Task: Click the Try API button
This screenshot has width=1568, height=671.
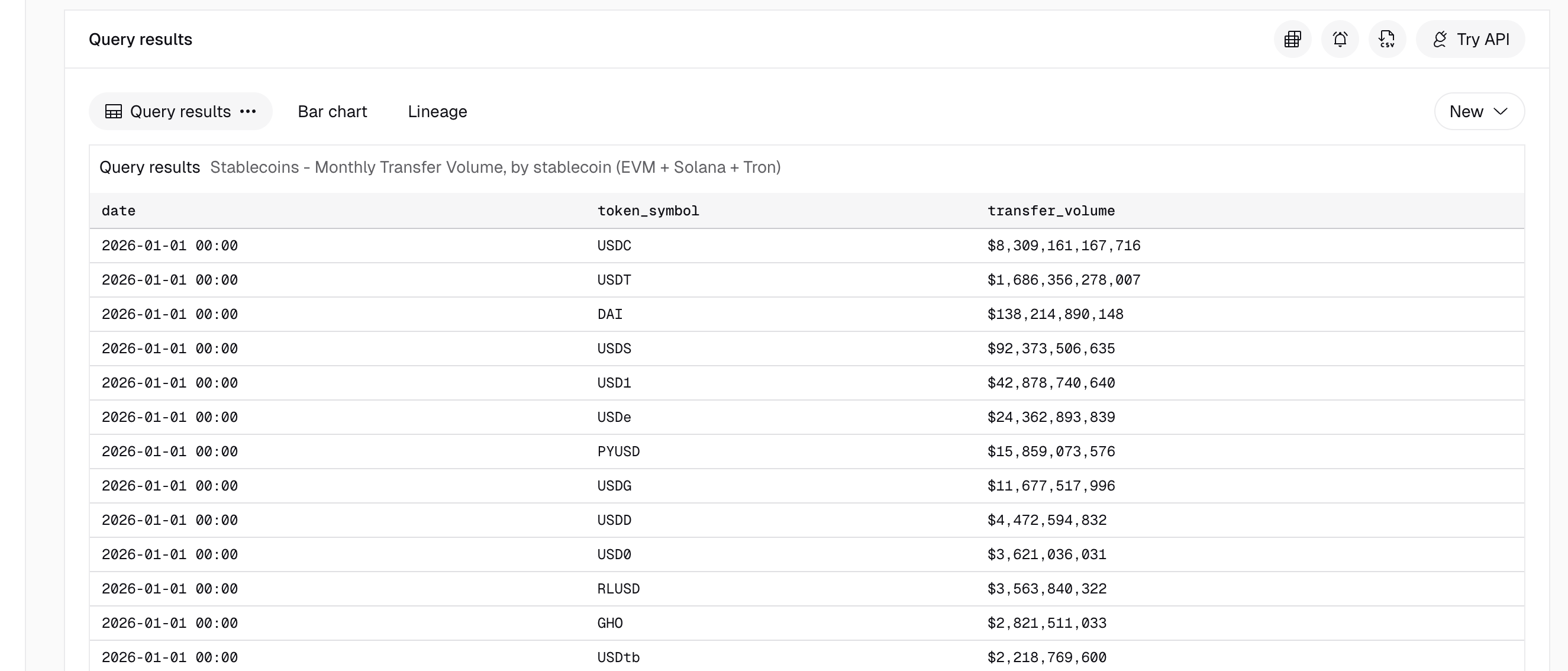Action: click(x=1470, y=39)
